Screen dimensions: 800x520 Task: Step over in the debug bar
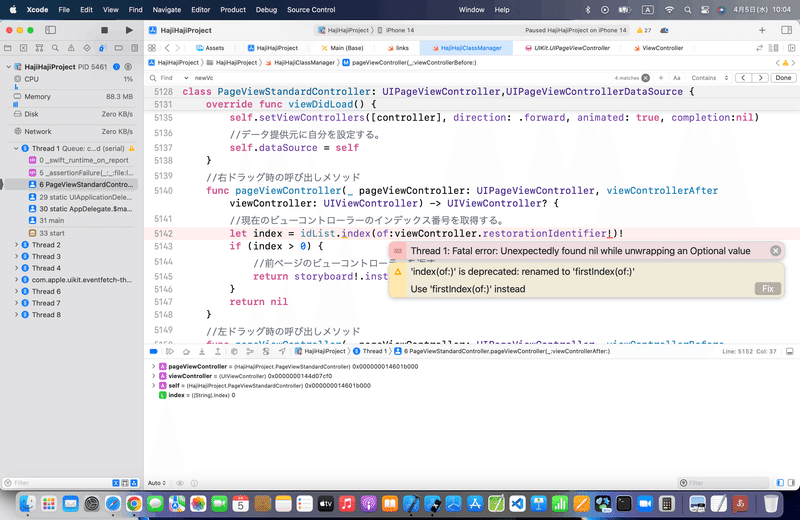point(186,352)
